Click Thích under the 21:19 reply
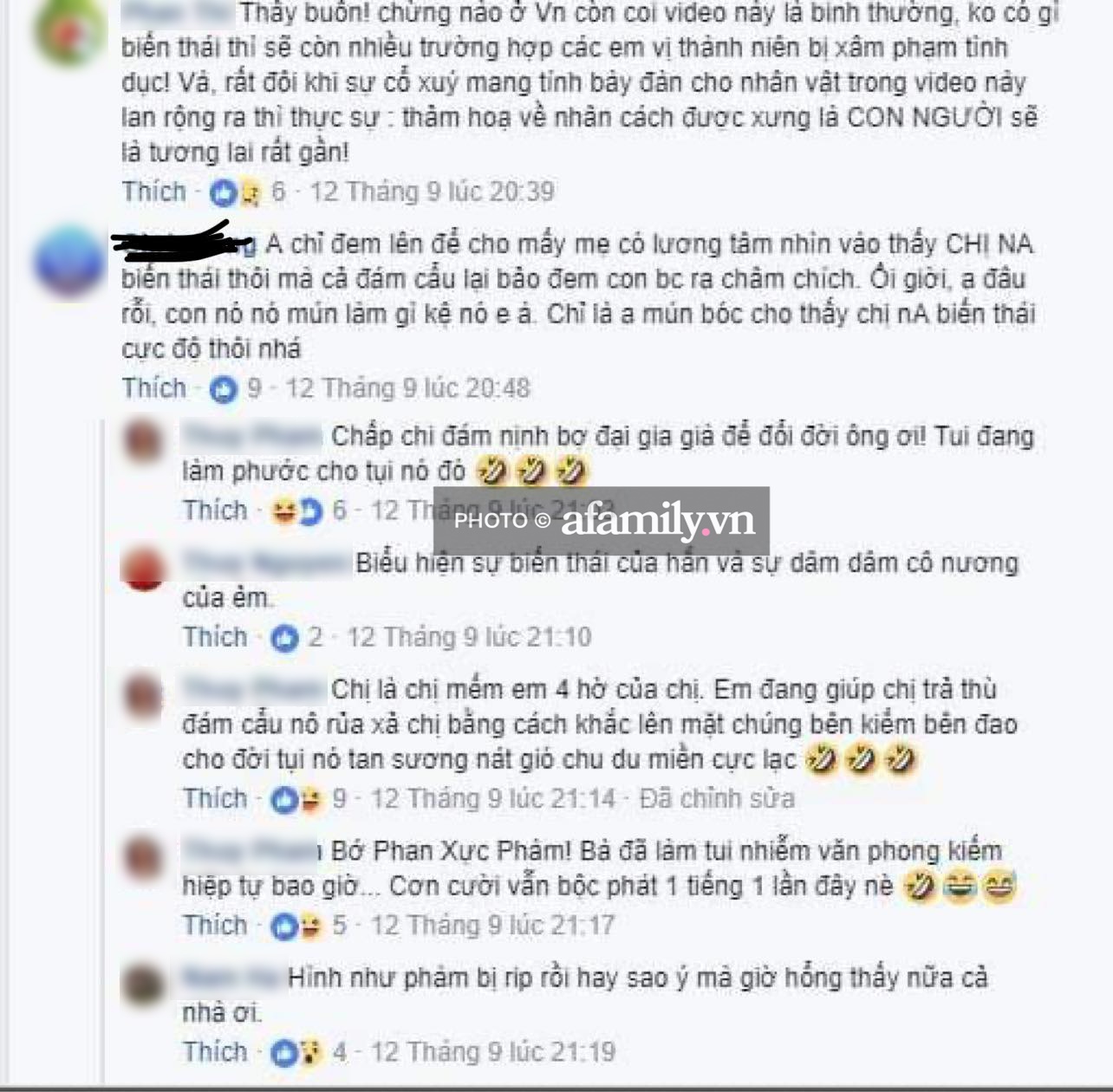 (215, 1051)
